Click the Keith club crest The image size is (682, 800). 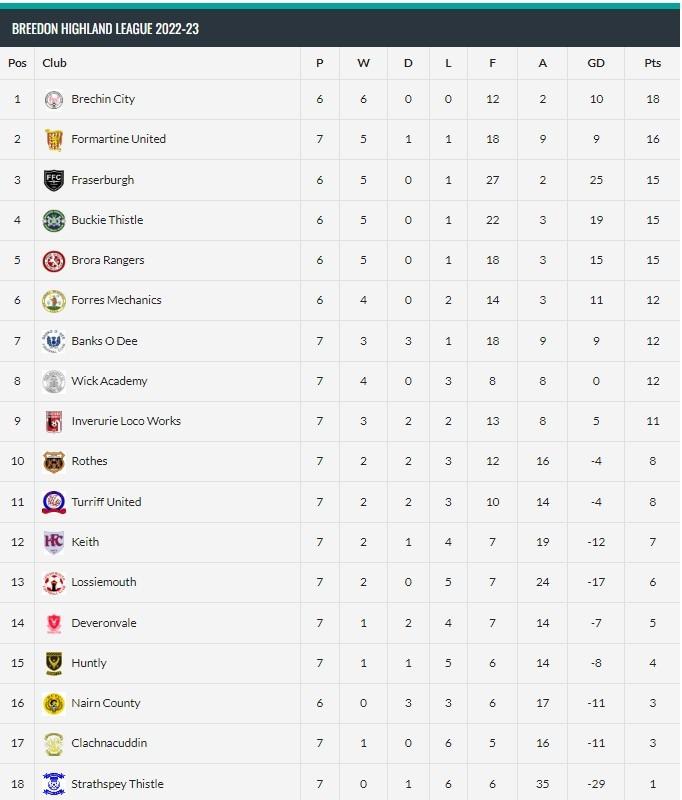[x=54, y=542]
